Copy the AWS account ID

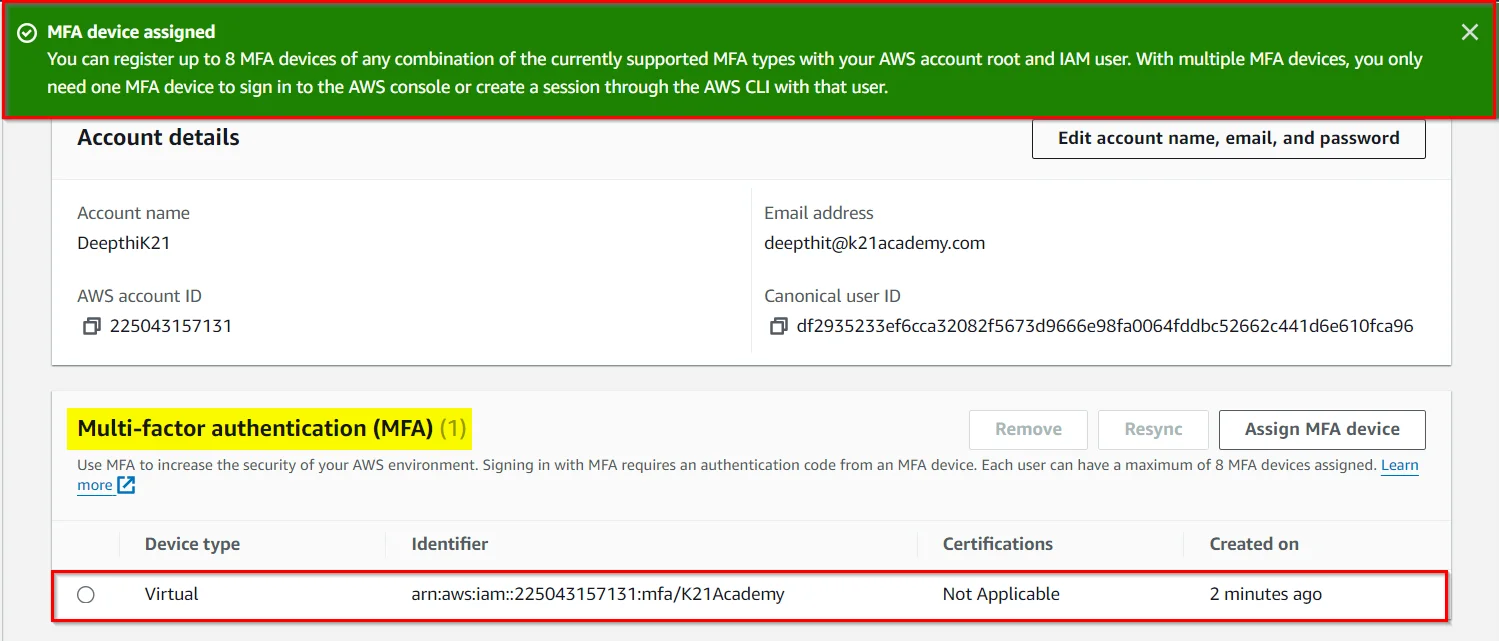[92, 326]
